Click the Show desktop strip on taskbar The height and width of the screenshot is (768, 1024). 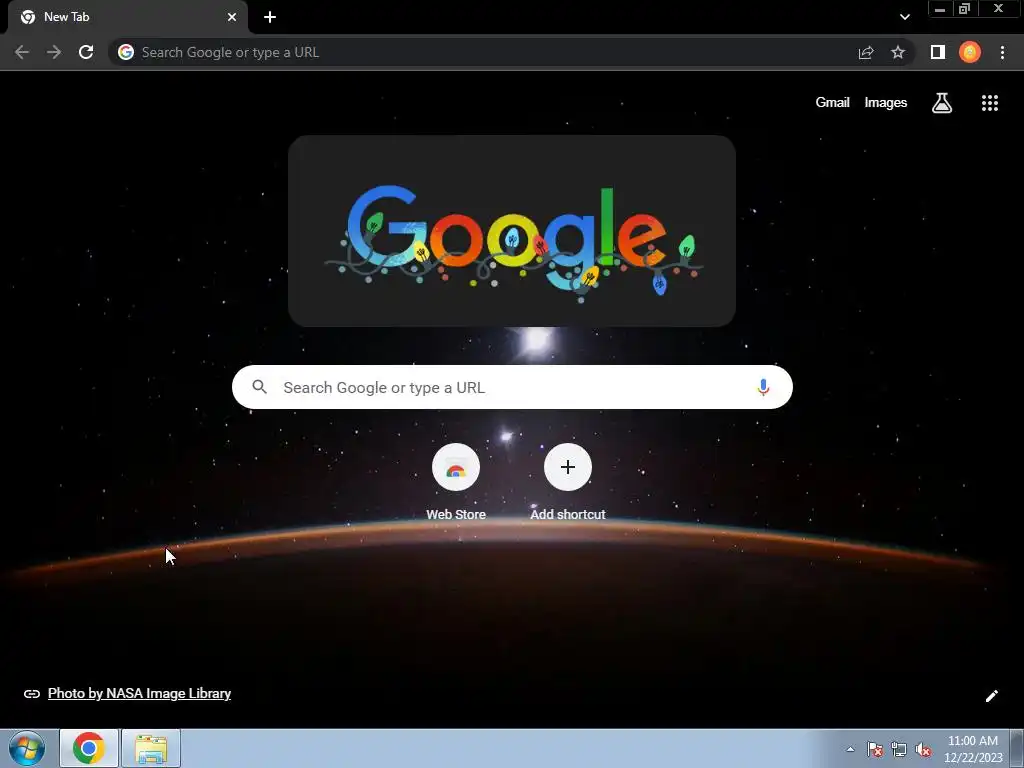1017,748
